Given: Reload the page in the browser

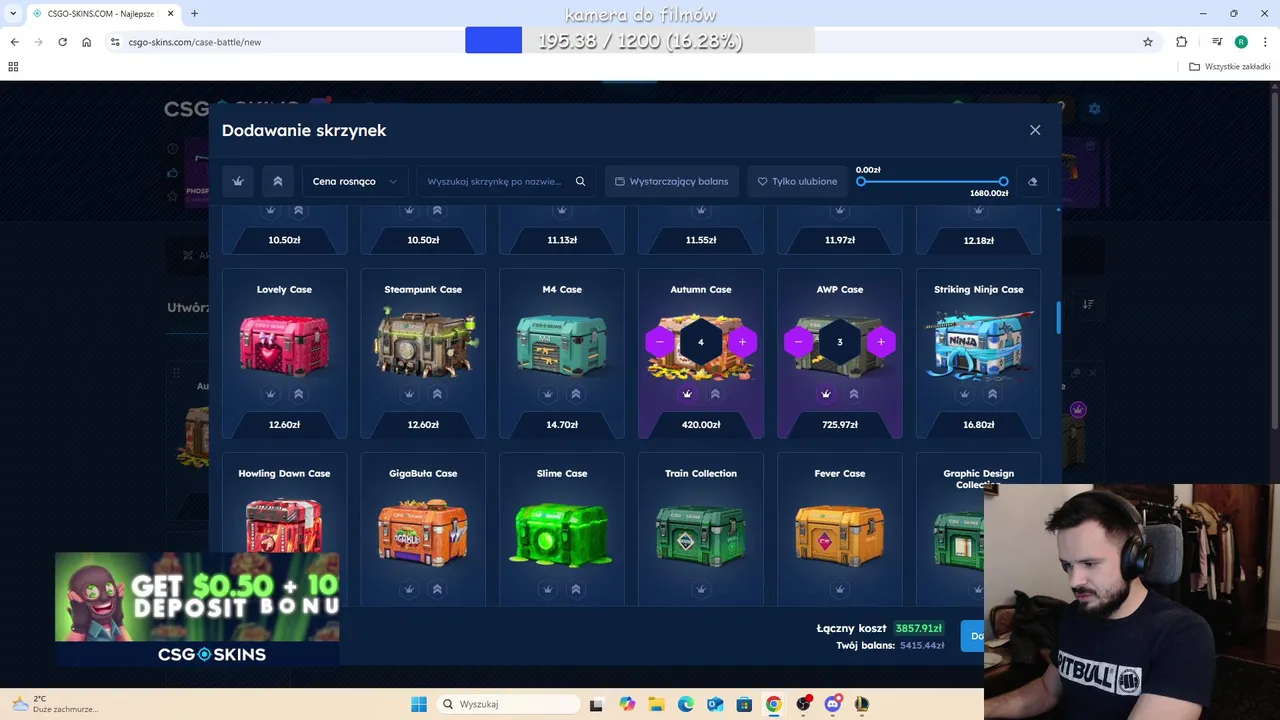Looking at the screenshot, I should 62,42.
